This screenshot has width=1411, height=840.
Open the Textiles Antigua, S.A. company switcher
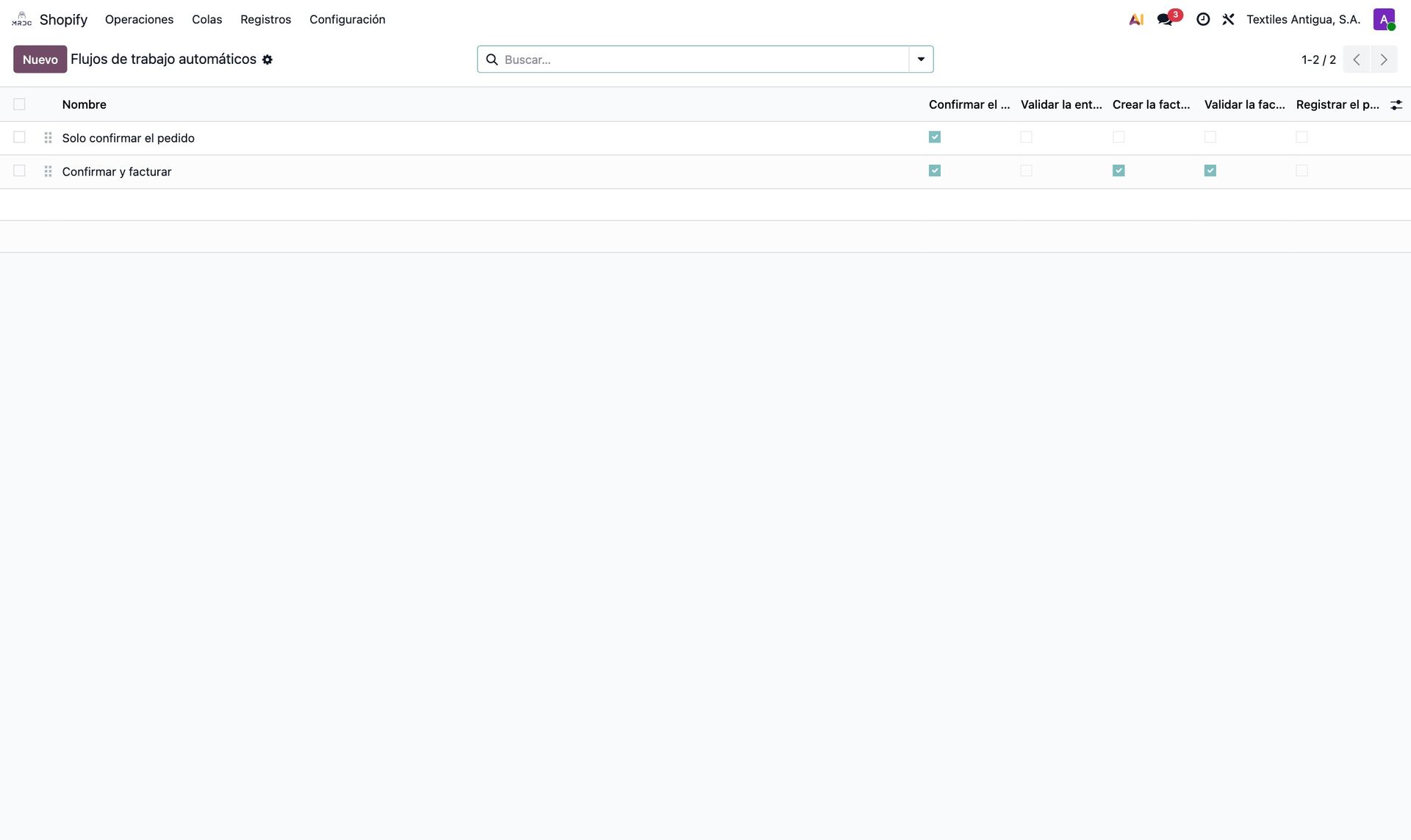[1303, 20]
